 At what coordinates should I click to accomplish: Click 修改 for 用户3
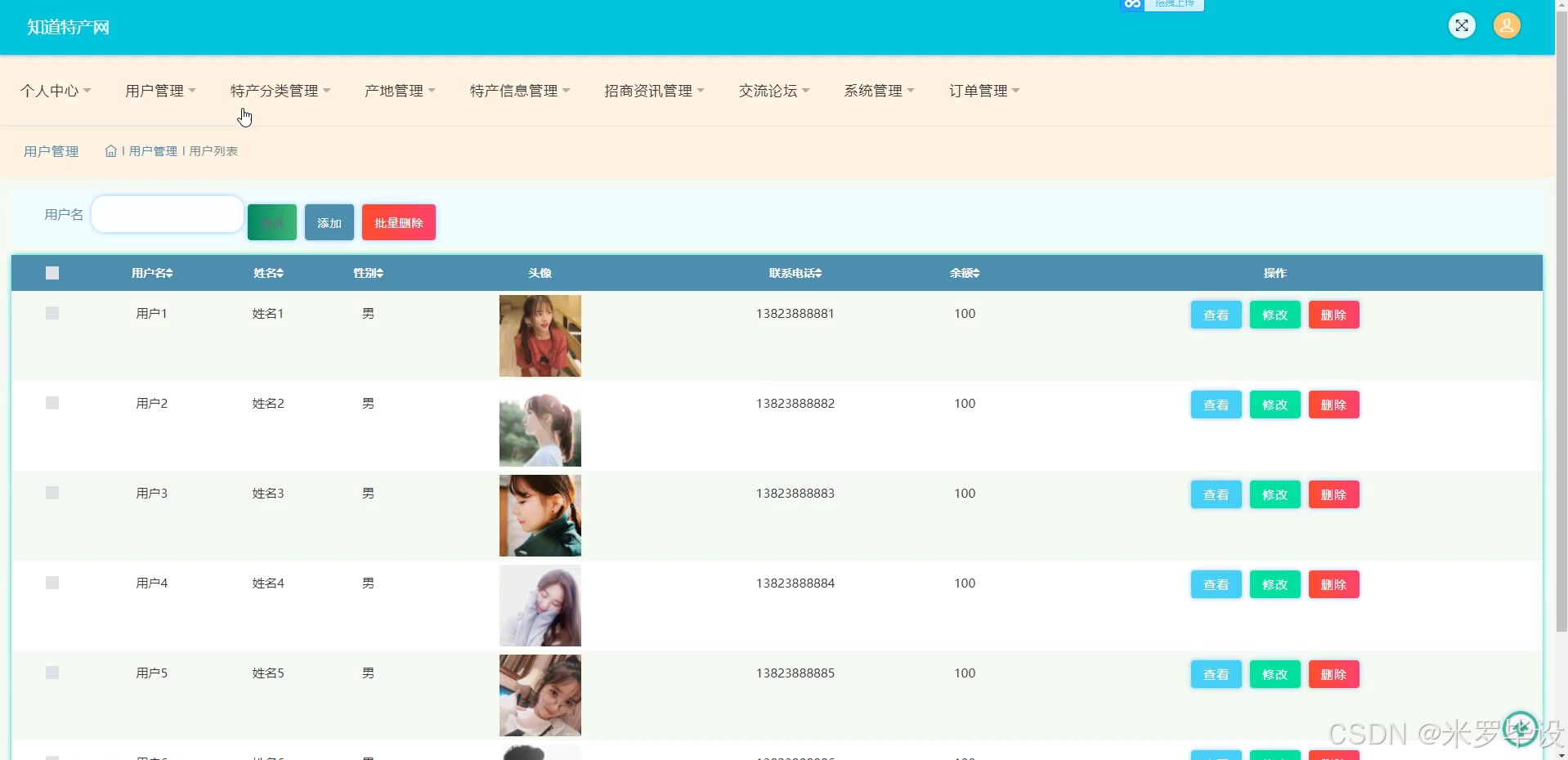[1275, 494]
